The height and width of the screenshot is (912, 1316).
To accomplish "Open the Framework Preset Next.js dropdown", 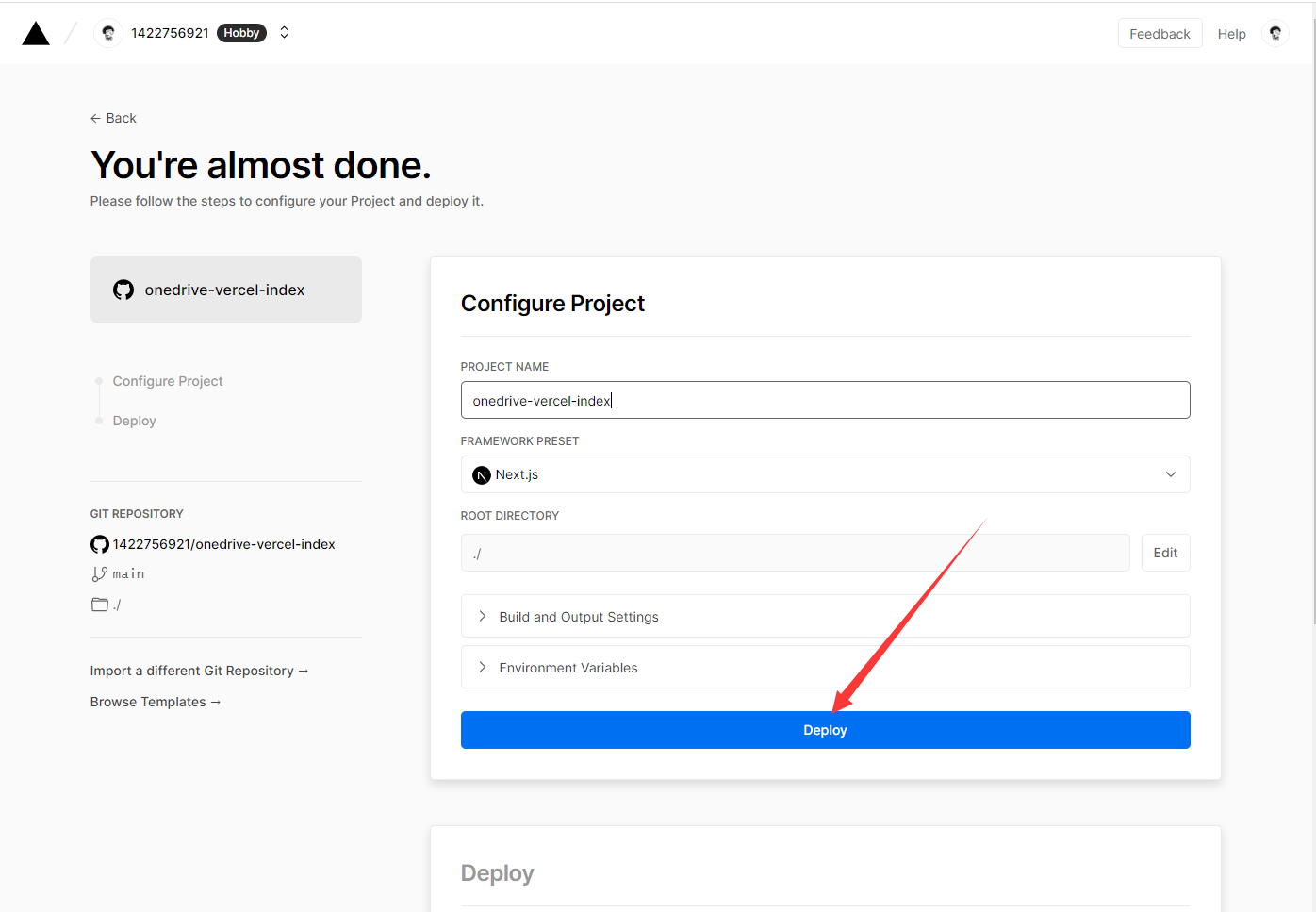I will [825, 474].
